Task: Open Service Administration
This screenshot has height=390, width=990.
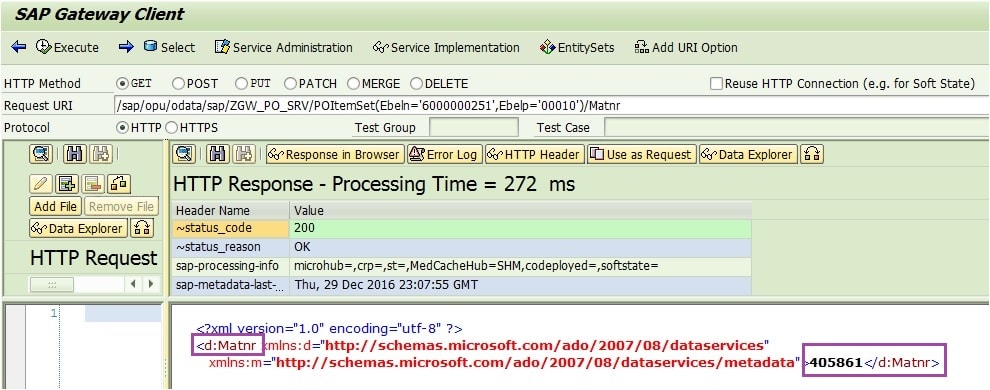Action: pos(283,47)
